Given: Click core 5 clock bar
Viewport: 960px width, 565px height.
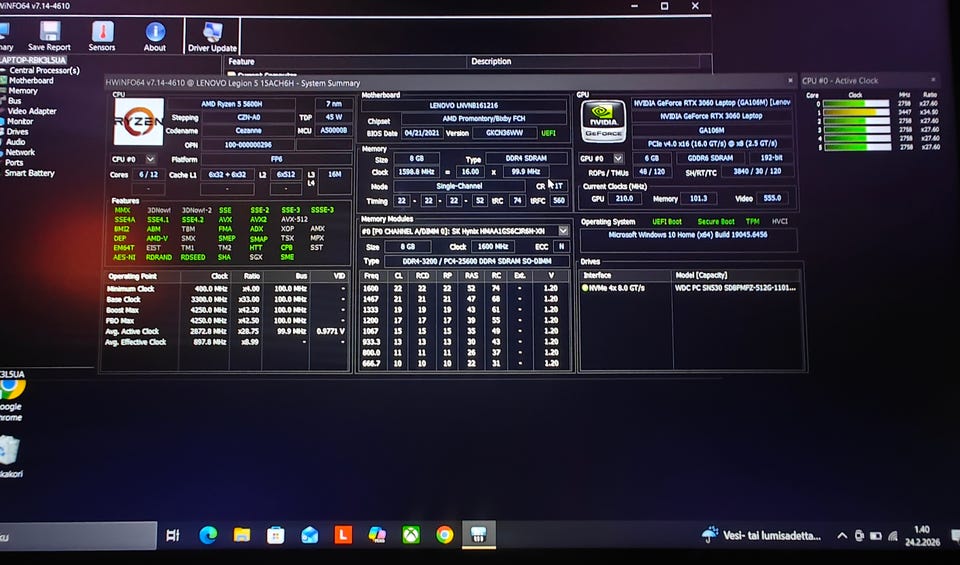Looking at the screenshot, I should [856, 147].
